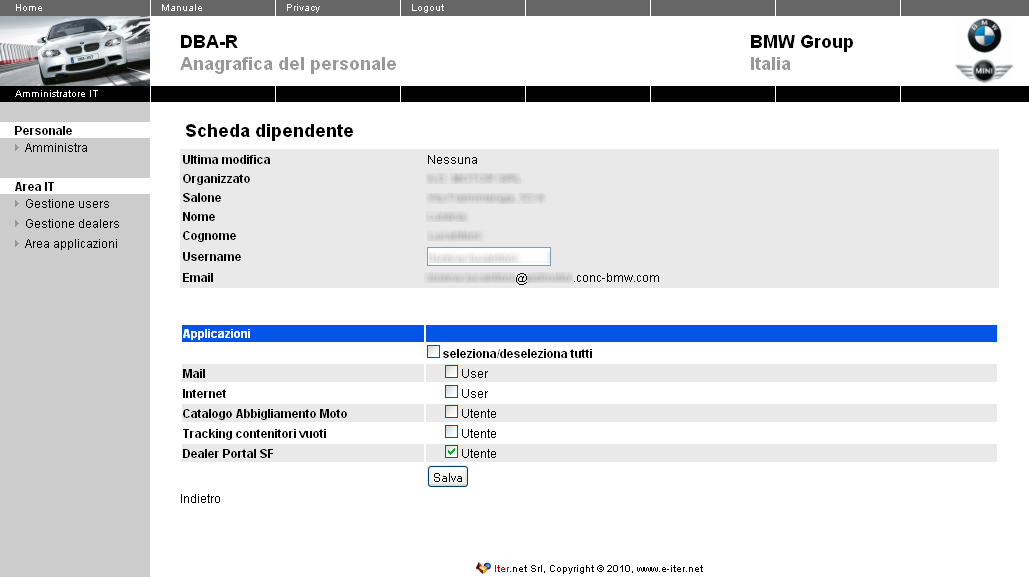Toggle seleziona/deseleziona tutti checkbox
The height and width of the screenshot is (577, 1029).
coord(433,352)
